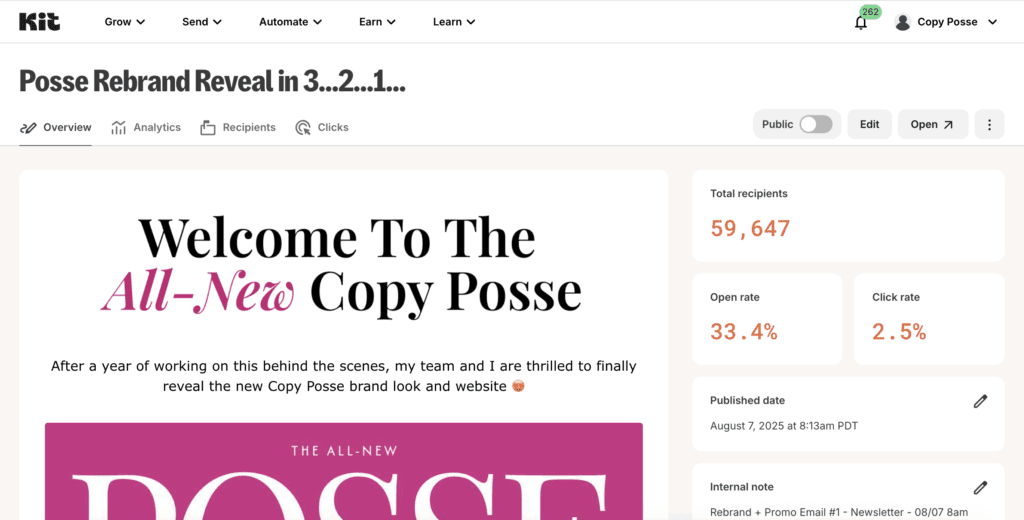Edit the Published date with pencil icon
Viewport: 1024px width, 520px height.
pos(980,401)
